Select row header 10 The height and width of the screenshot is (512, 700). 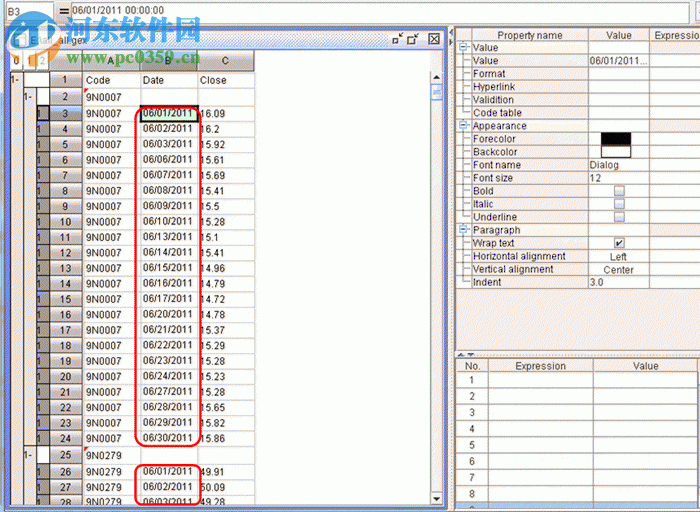pos(65,222)
